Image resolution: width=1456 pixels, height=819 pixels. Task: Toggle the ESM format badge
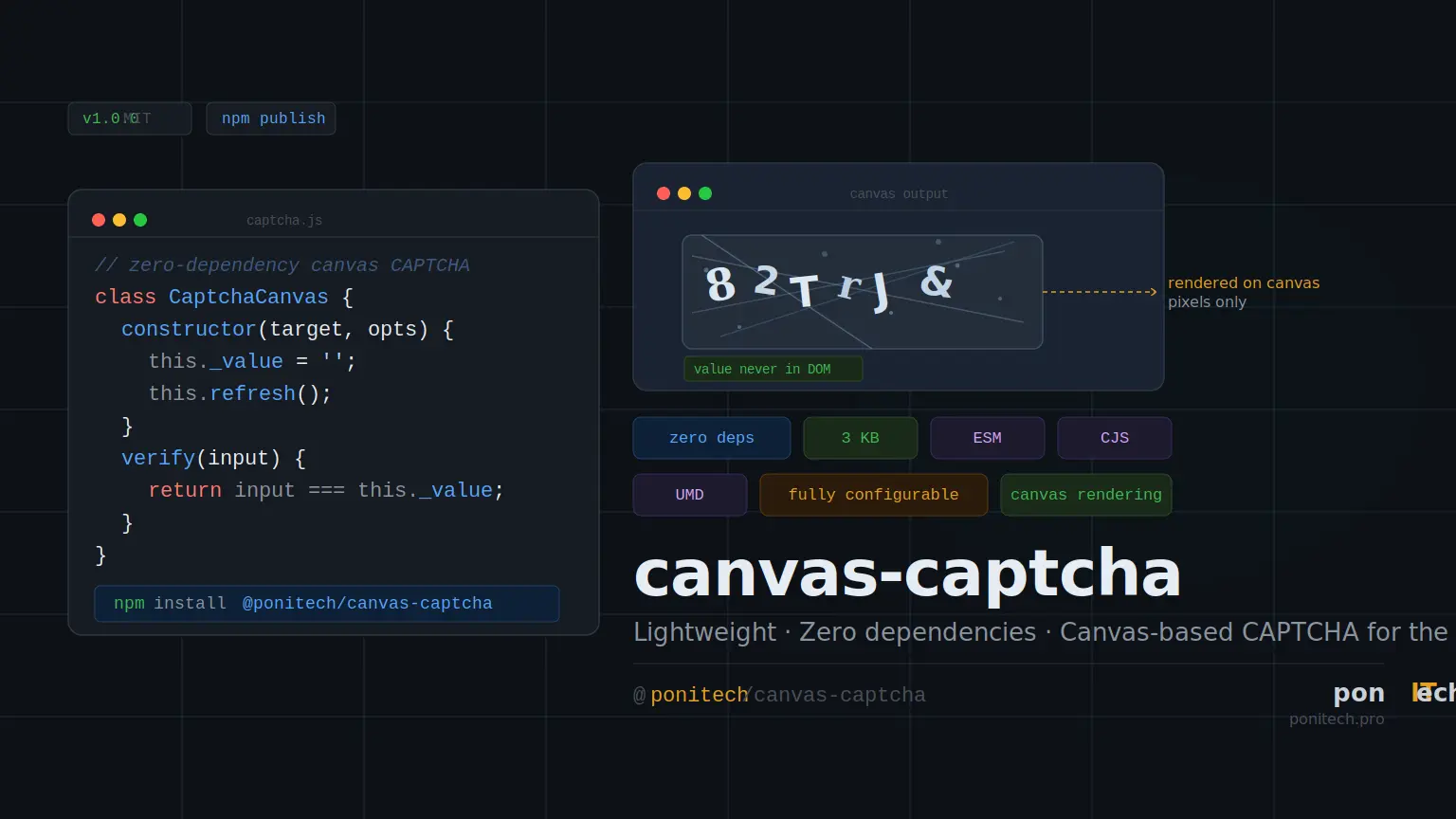click(987, 437)
